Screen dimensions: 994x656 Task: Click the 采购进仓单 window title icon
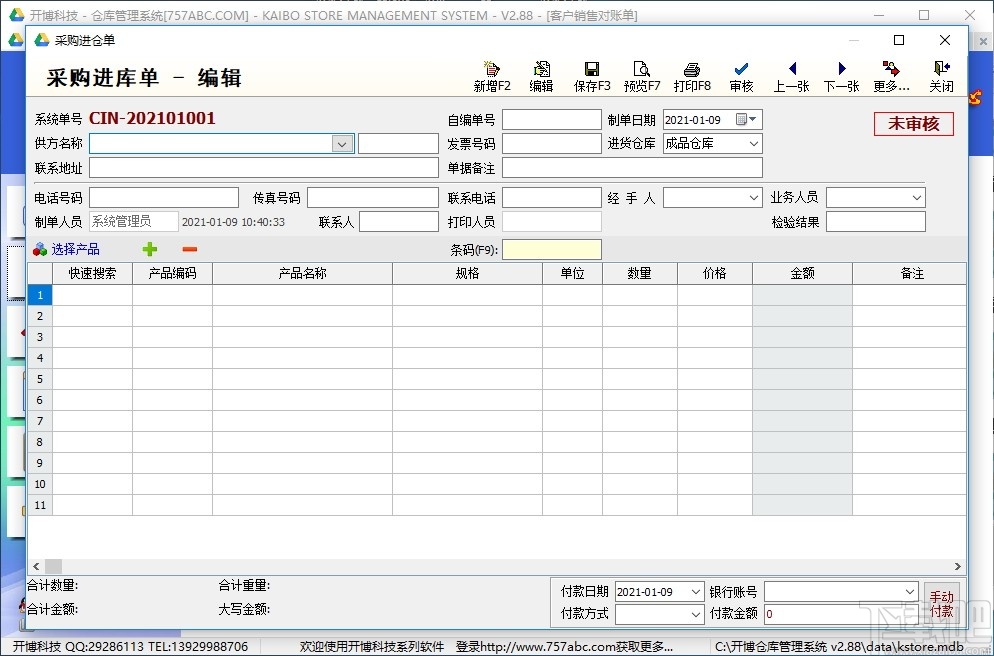tap(42, 40)
